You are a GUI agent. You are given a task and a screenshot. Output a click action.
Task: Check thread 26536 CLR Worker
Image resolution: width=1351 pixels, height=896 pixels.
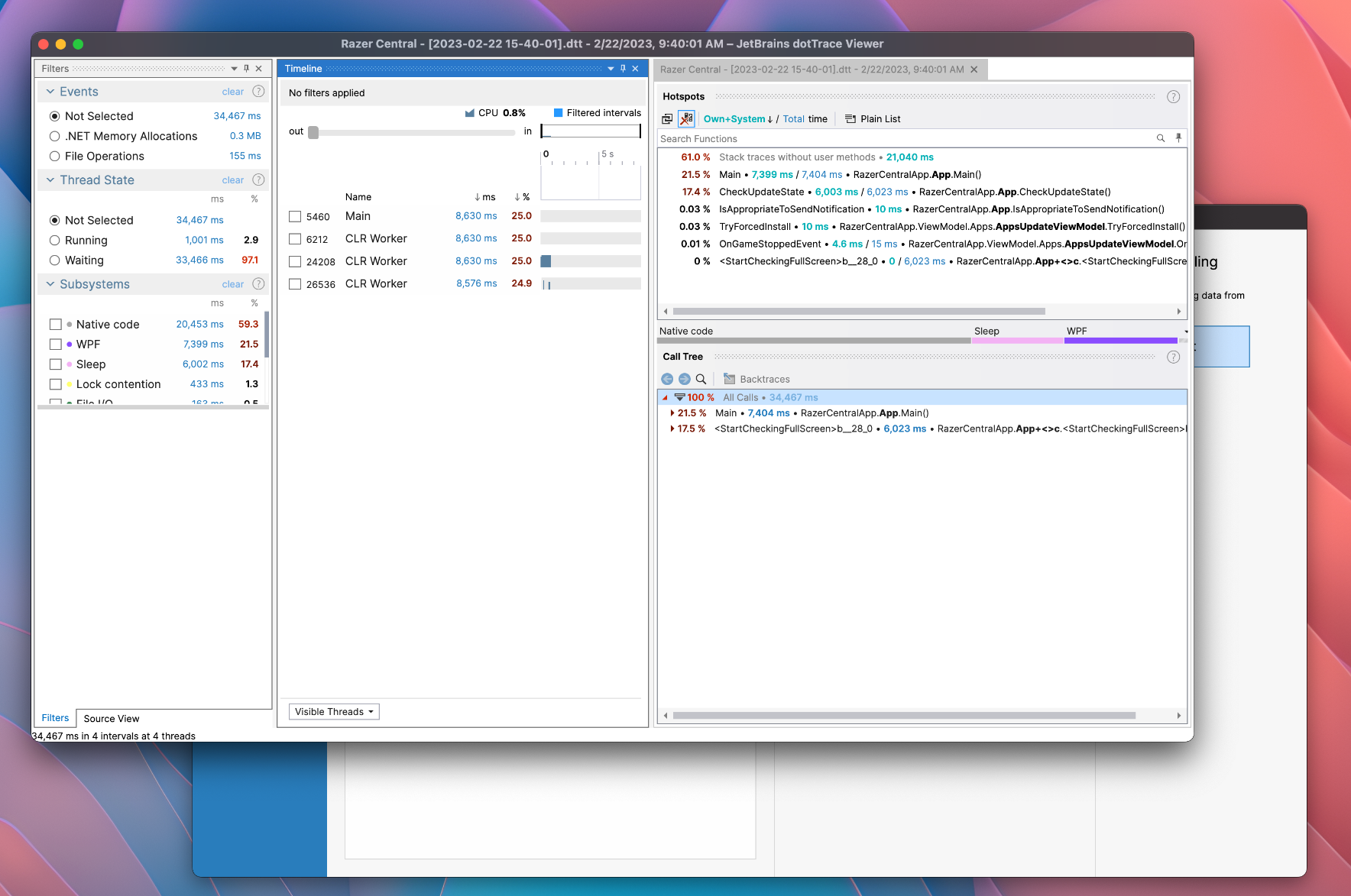pyautogui.click(x=295, y=284)
